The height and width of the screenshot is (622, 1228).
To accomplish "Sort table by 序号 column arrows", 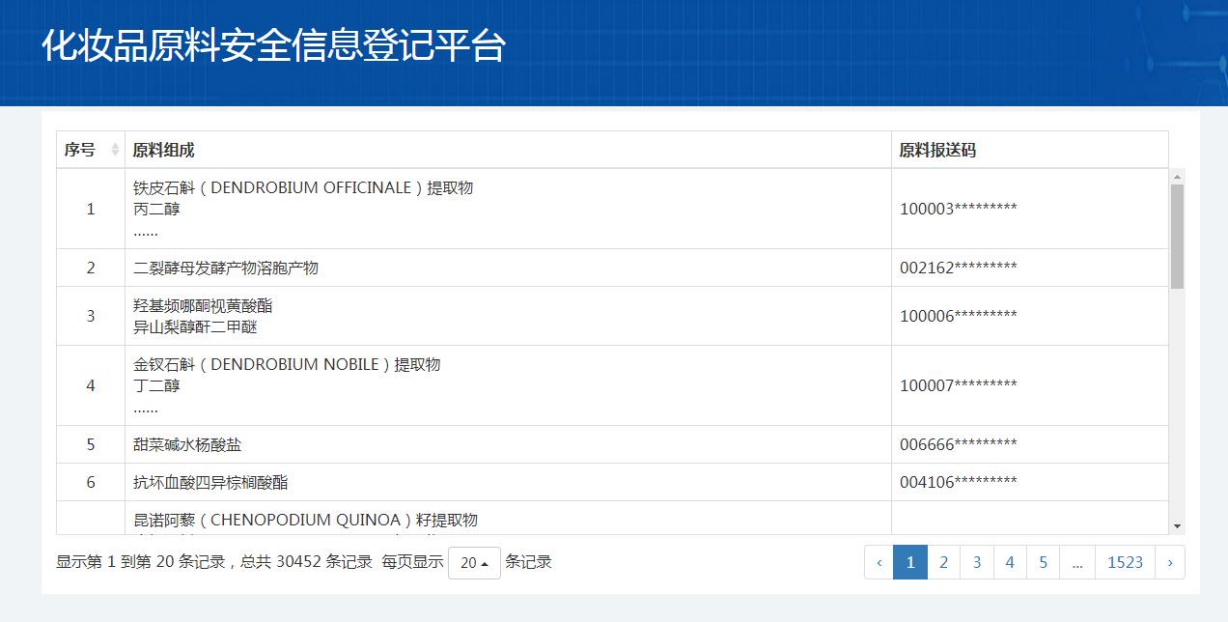I will (x=115, y=150).
